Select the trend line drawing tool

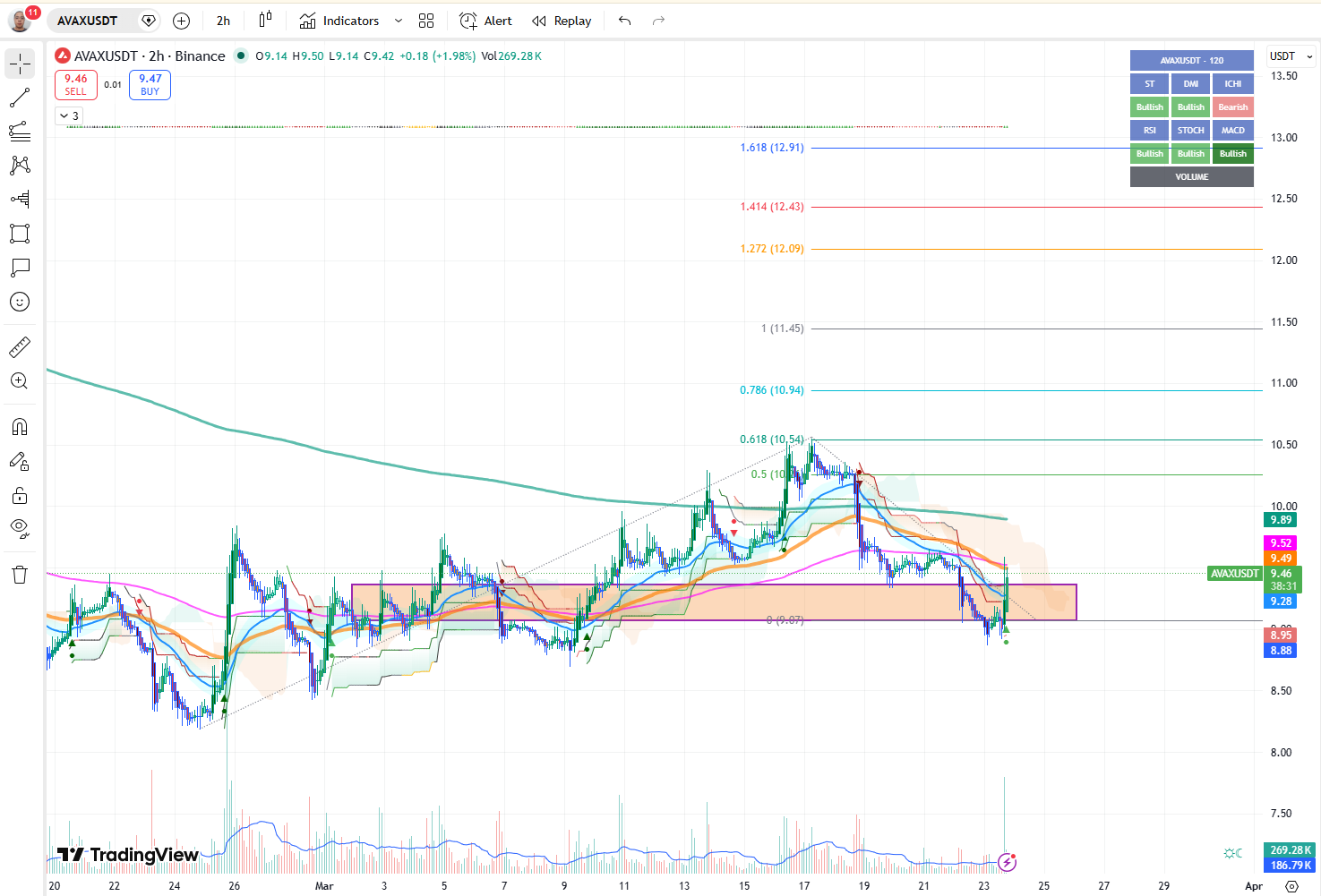point(20,98)
